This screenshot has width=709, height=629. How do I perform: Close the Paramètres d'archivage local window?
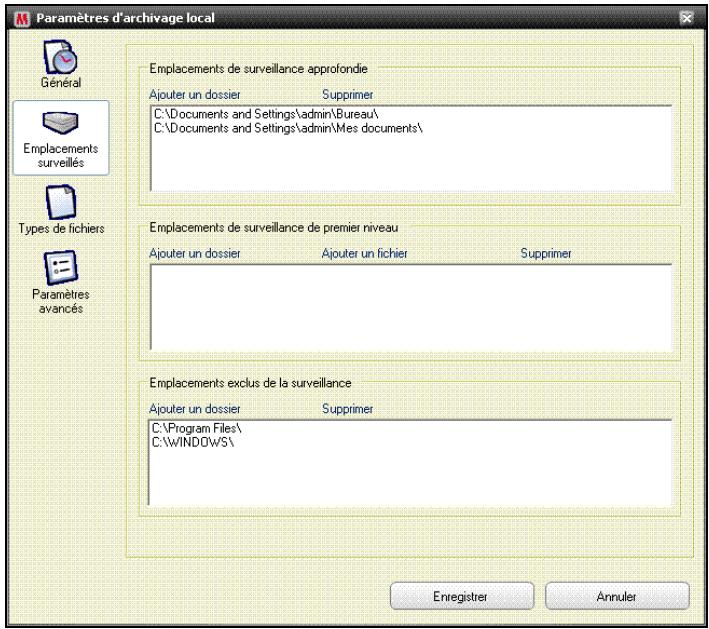[686, 18]
